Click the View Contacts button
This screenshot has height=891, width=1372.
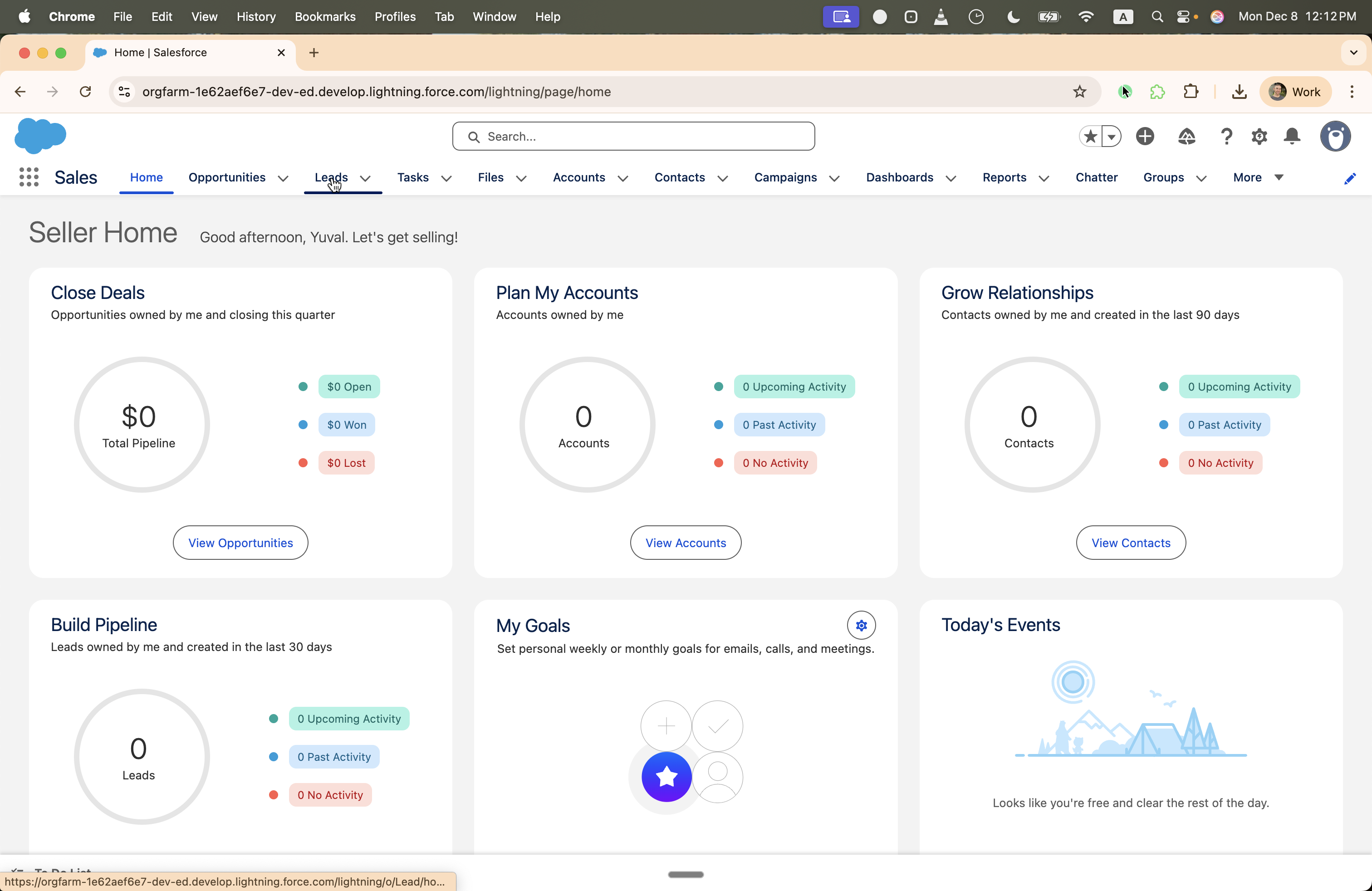pos(1131,542)
